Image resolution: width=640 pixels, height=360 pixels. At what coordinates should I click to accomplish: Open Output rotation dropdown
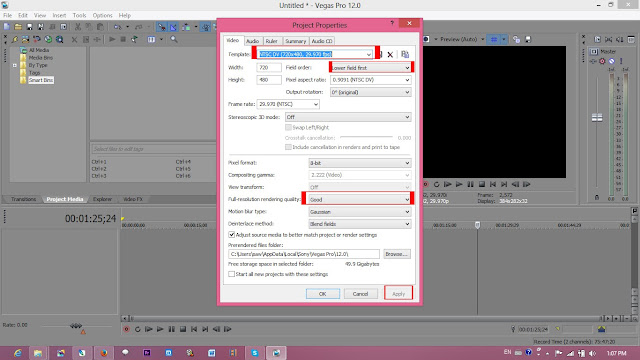[407, 92]
